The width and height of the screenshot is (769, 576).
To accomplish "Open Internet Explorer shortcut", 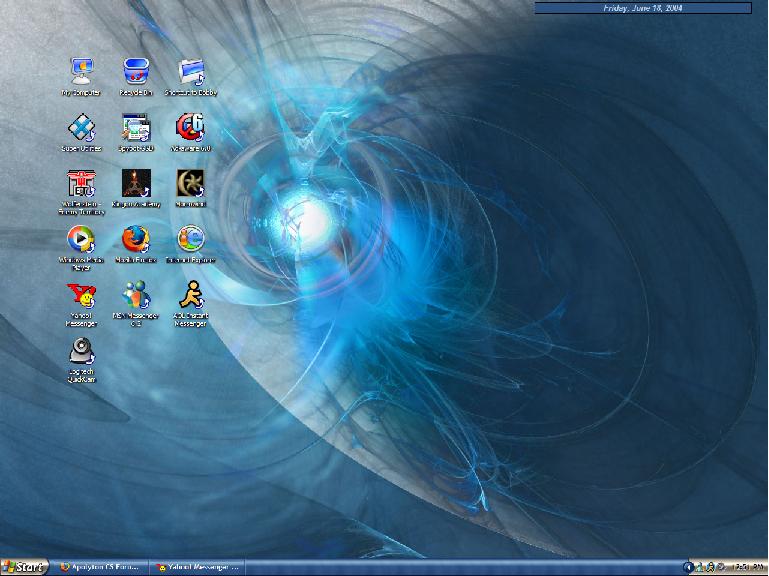I will (190, 239).
